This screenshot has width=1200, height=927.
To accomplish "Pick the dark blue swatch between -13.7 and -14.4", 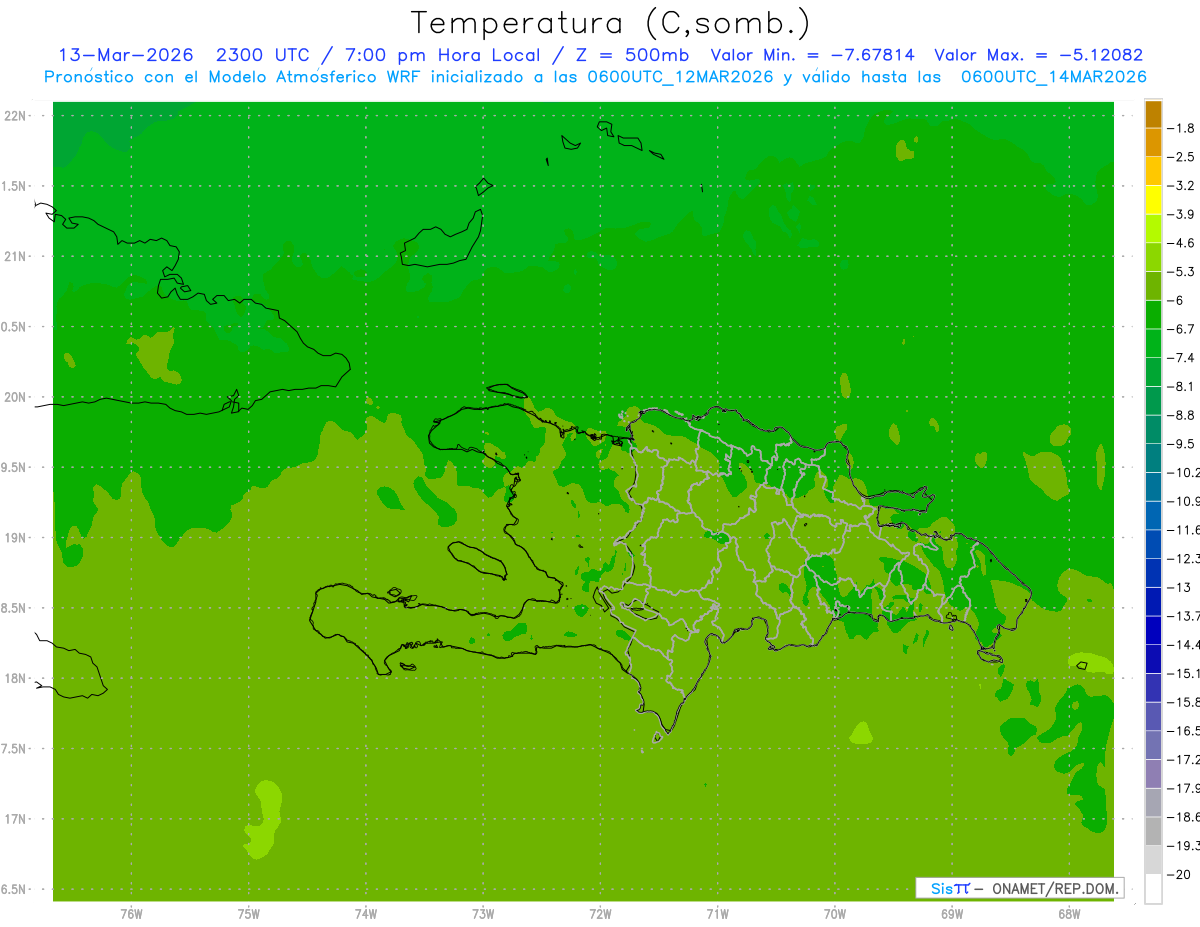I will pos(1153,630).
